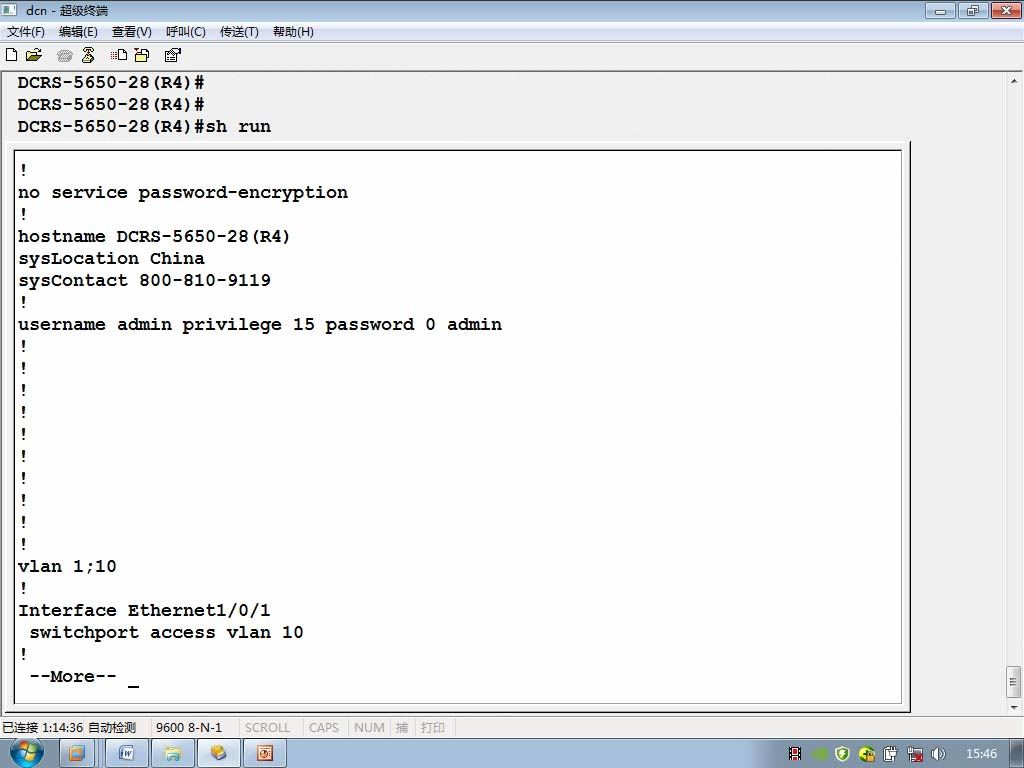
Task: Click the 'sysLocation China' line
Action: (111, 259)
